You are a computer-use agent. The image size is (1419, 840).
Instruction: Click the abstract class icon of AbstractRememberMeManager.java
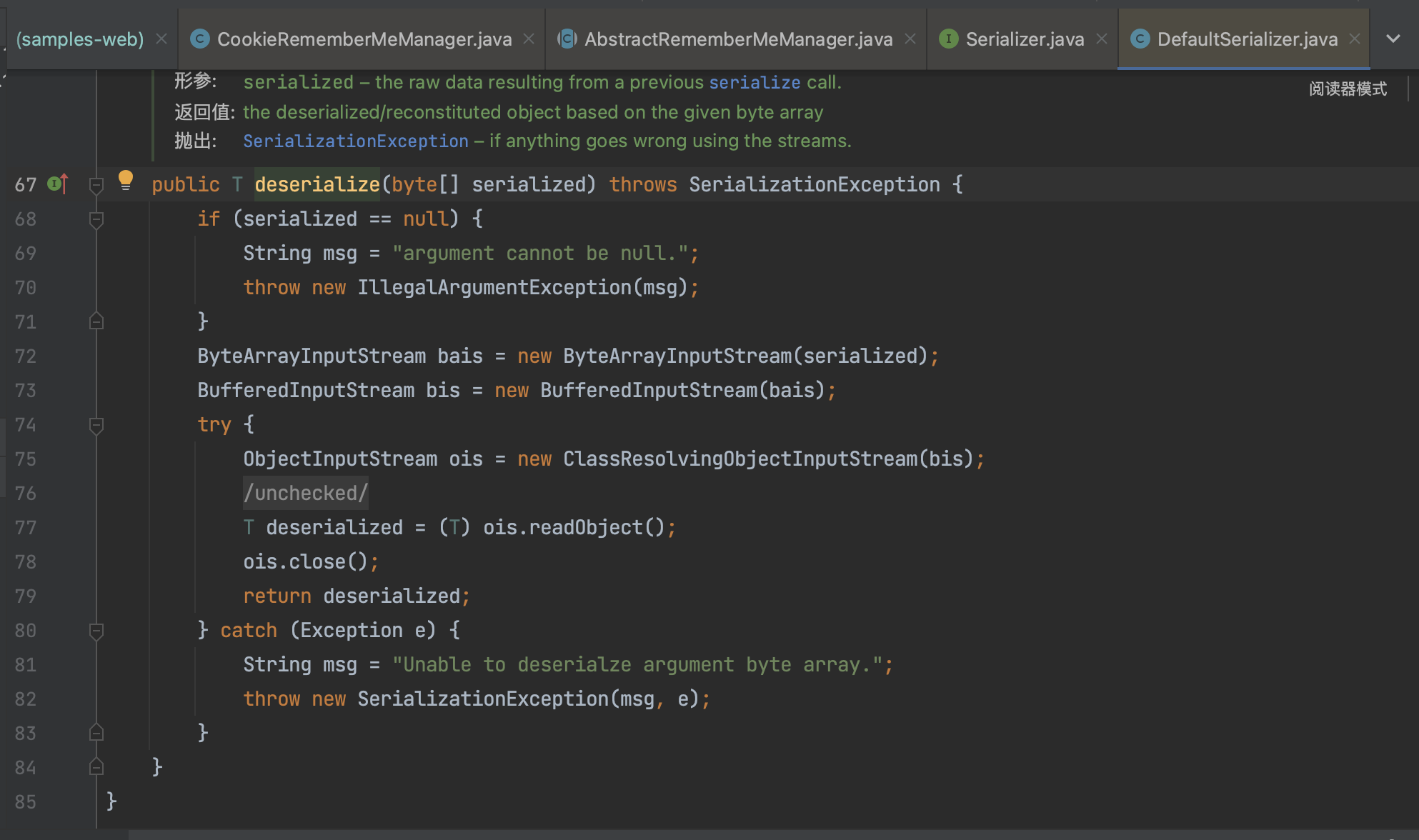(x=567, y=39)
